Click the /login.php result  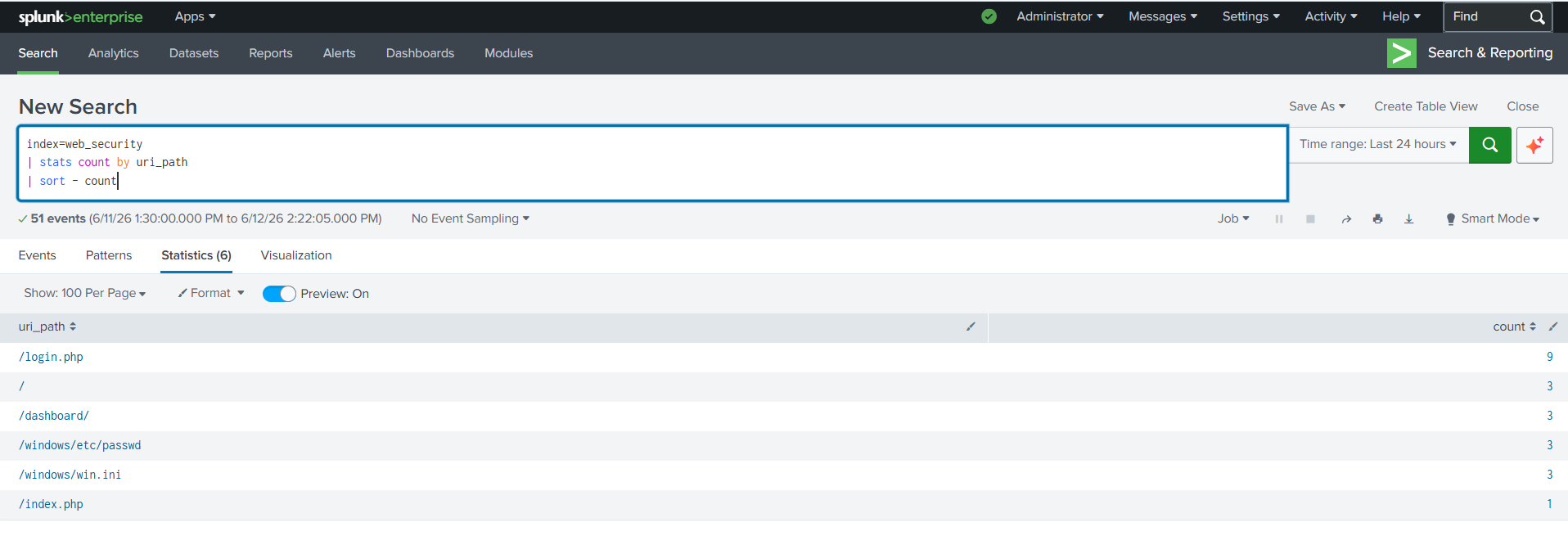click(51, 357)
